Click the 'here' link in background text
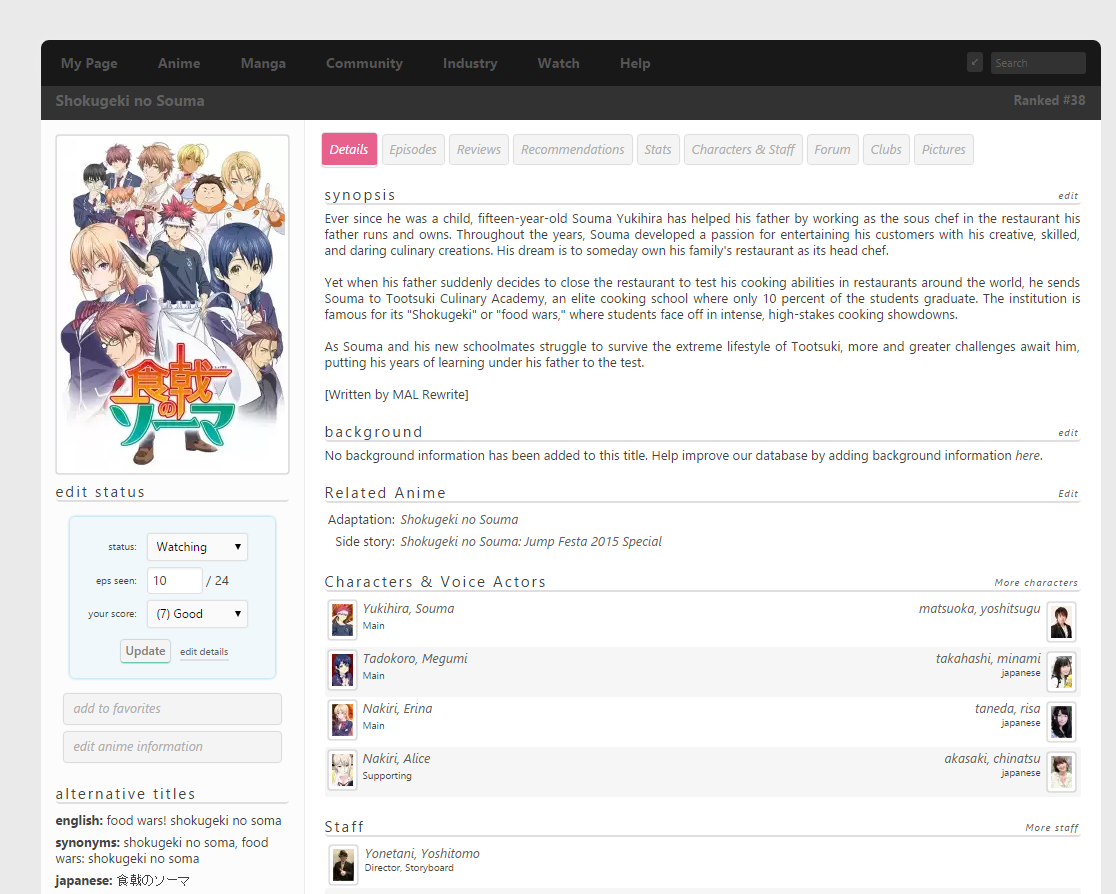The image size is (1116, 894). coord(1027,456)
